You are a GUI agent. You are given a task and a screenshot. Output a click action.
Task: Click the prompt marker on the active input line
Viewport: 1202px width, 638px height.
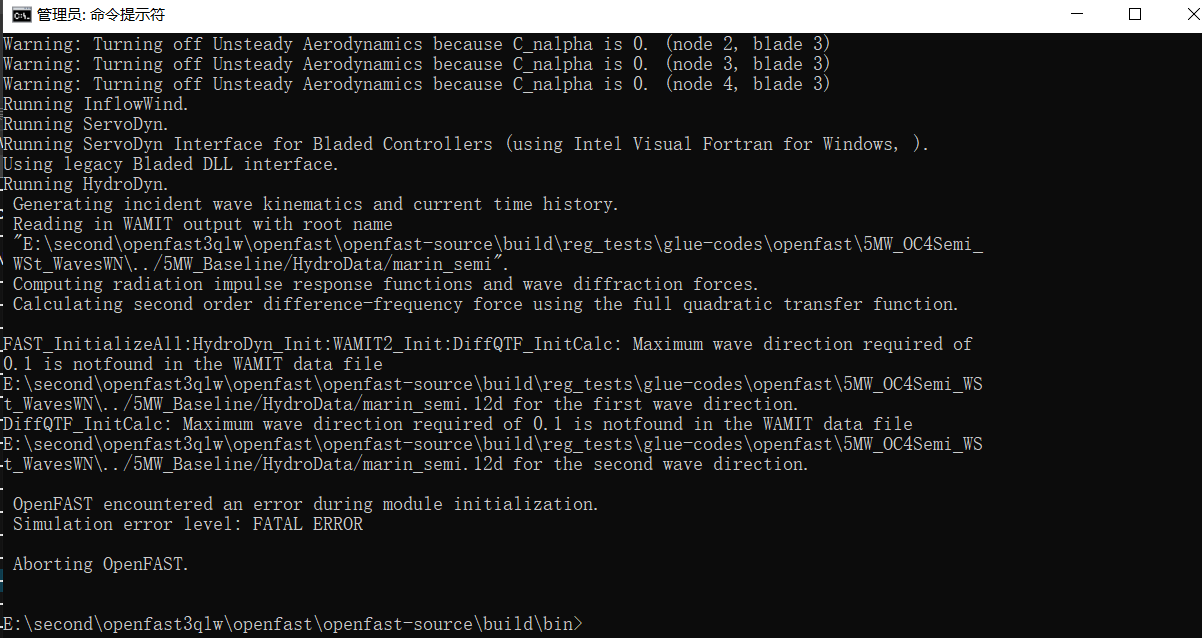578,623
